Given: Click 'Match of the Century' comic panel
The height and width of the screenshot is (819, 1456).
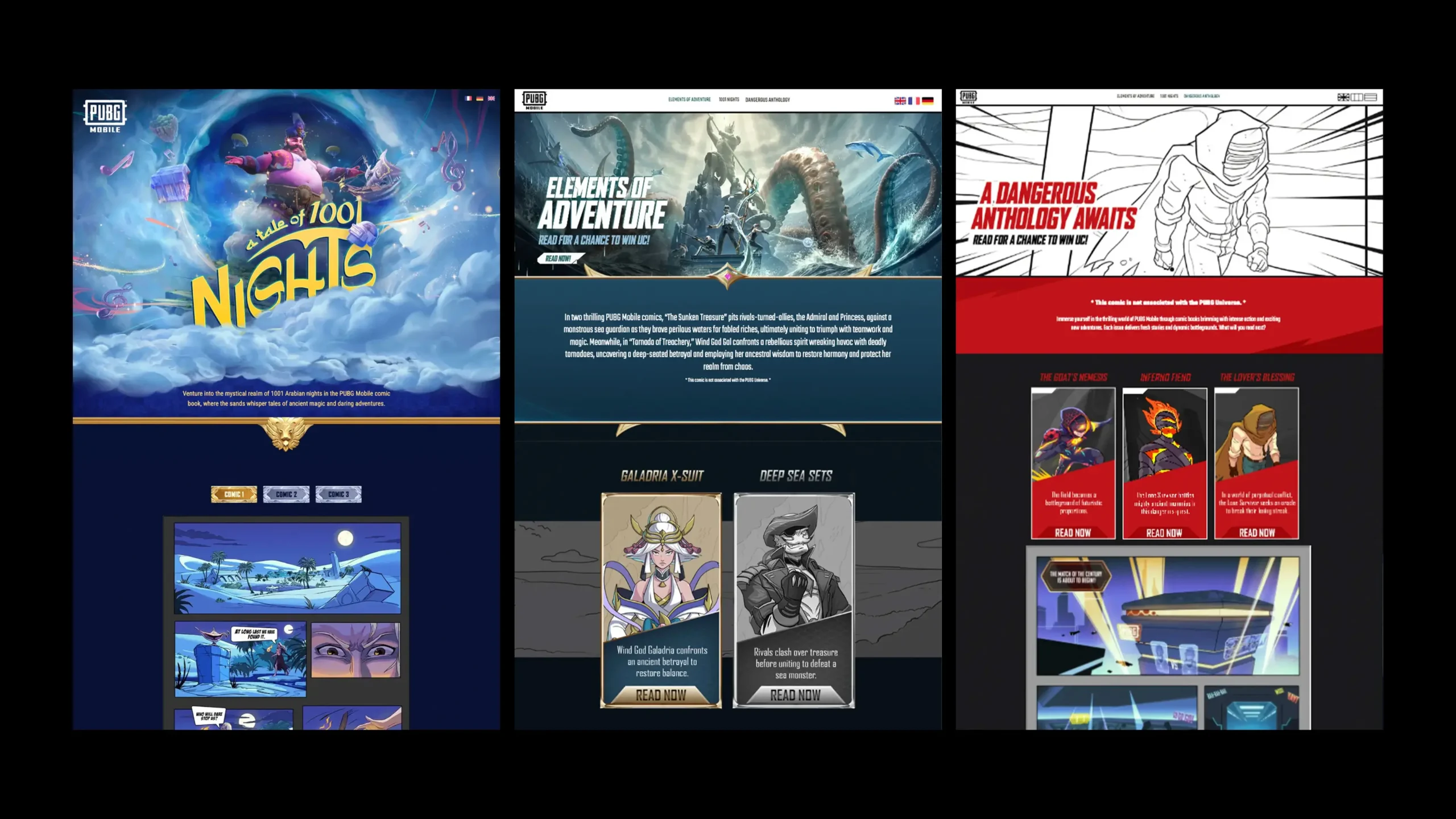Looking at the screenshot, I should (1168, 616).
